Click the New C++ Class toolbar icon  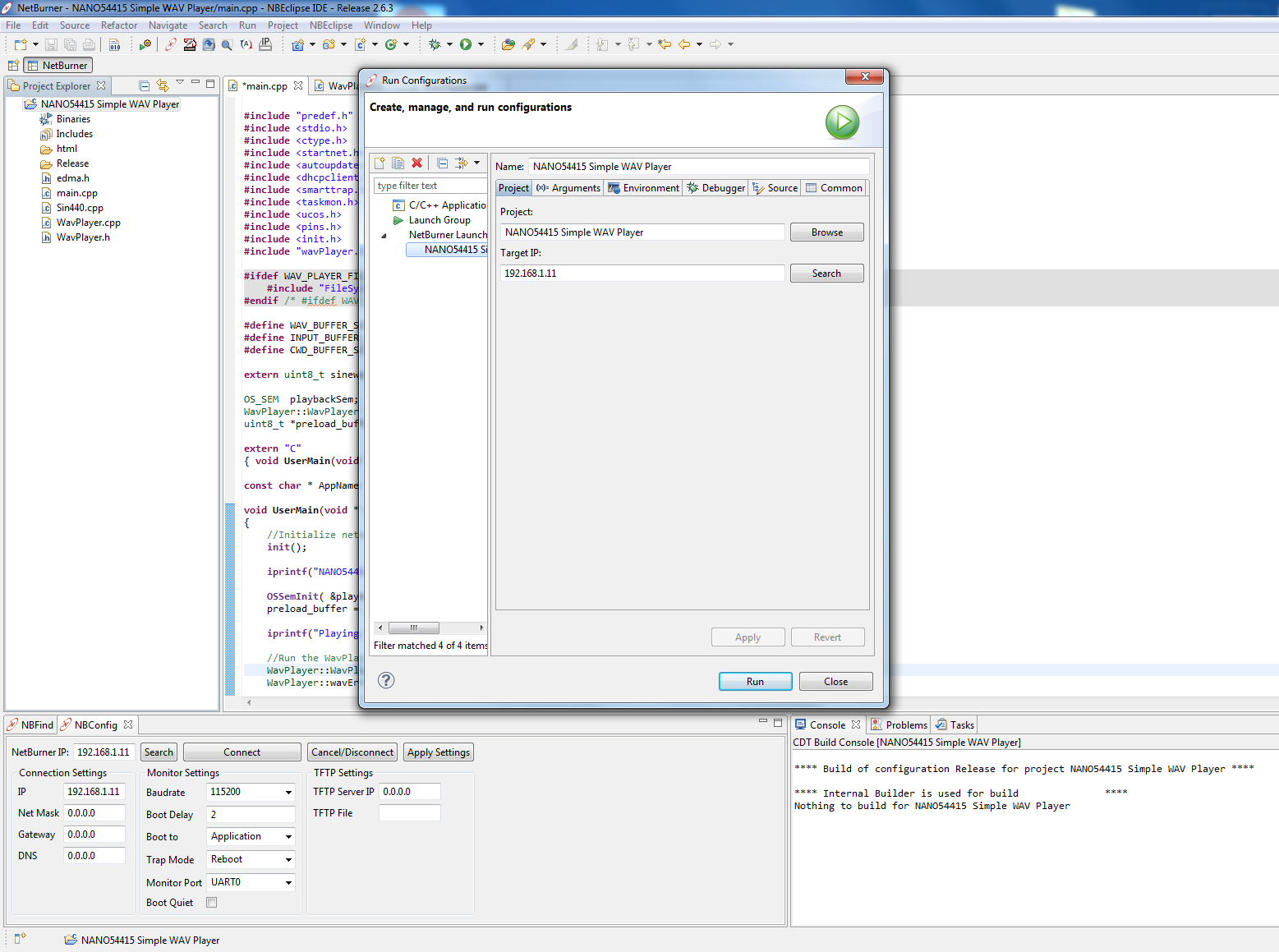pos(391,44)
